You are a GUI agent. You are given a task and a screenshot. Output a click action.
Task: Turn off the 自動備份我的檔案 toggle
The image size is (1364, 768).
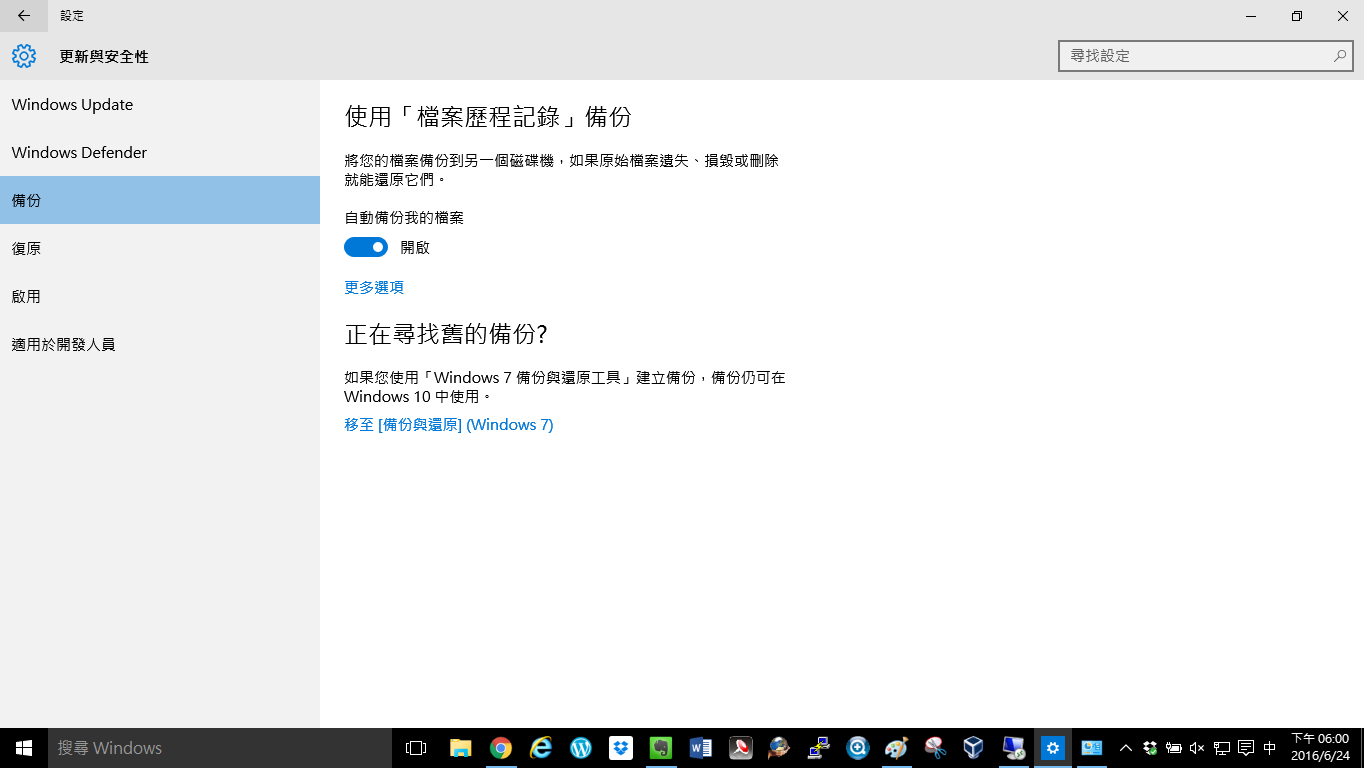coord(366,247)
